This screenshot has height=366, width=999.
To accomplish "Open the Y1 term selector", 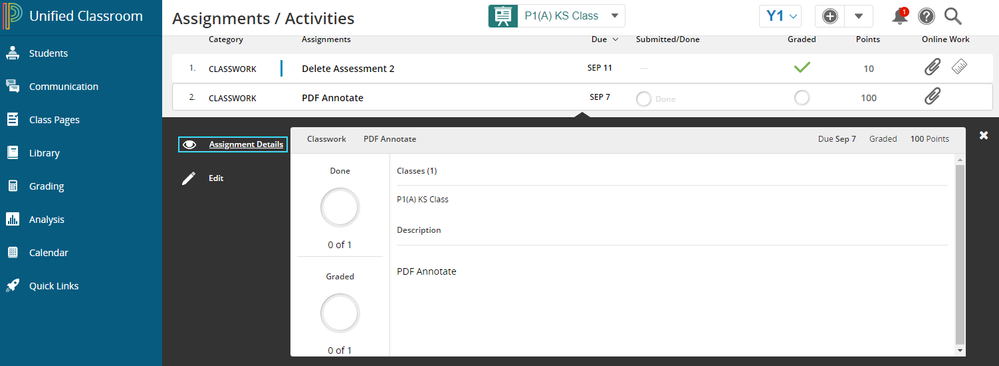I will [780, 17].
